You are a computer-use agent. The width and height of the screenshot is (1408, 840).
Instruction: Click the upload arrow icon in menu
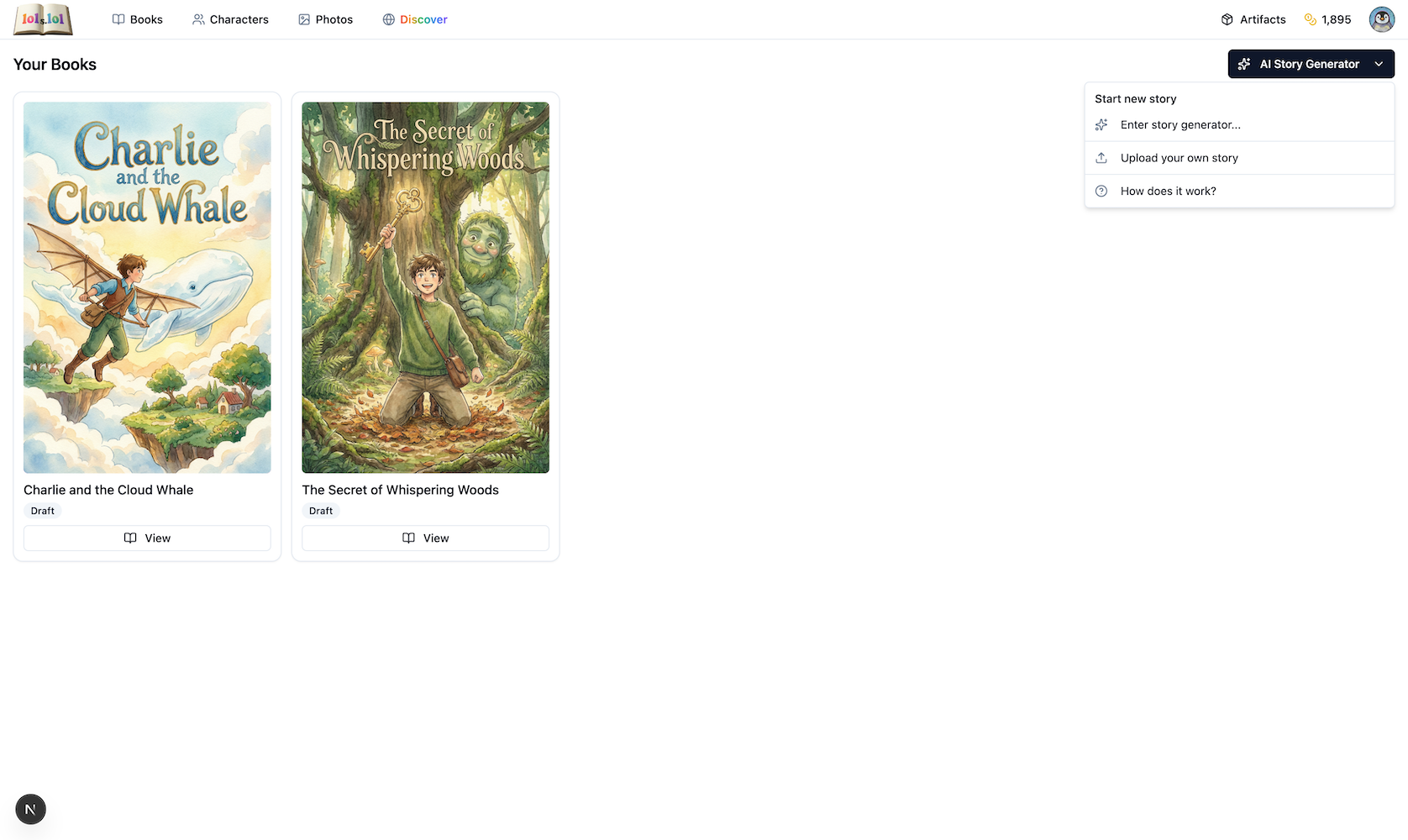[x=1101, y=158]
